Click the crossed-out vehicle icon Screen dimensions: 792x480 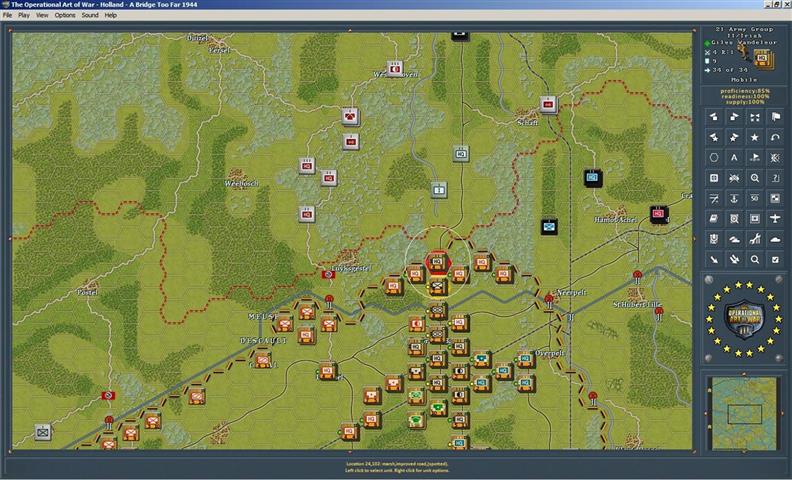(734, 178)
